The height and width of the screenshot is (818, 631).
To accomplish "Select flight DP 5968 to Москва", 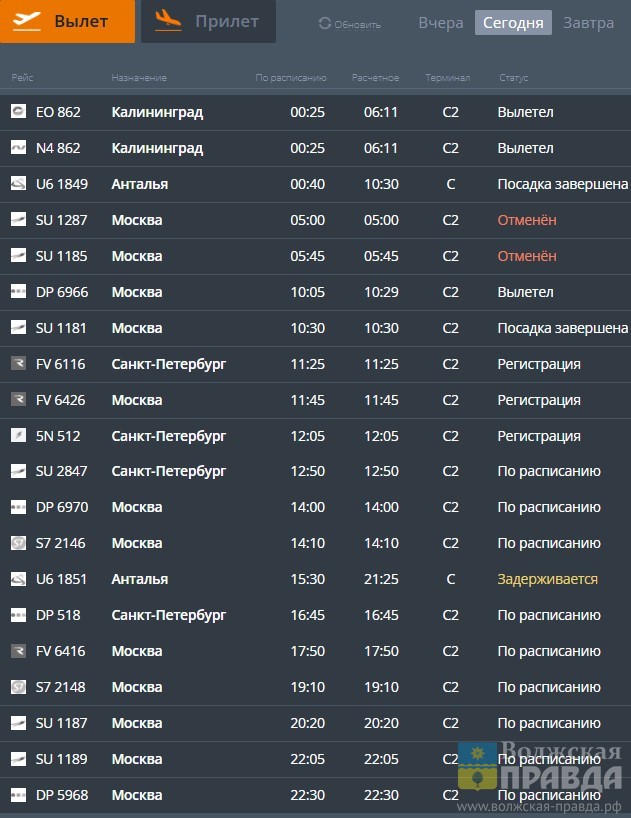I will tap(137, 795).
